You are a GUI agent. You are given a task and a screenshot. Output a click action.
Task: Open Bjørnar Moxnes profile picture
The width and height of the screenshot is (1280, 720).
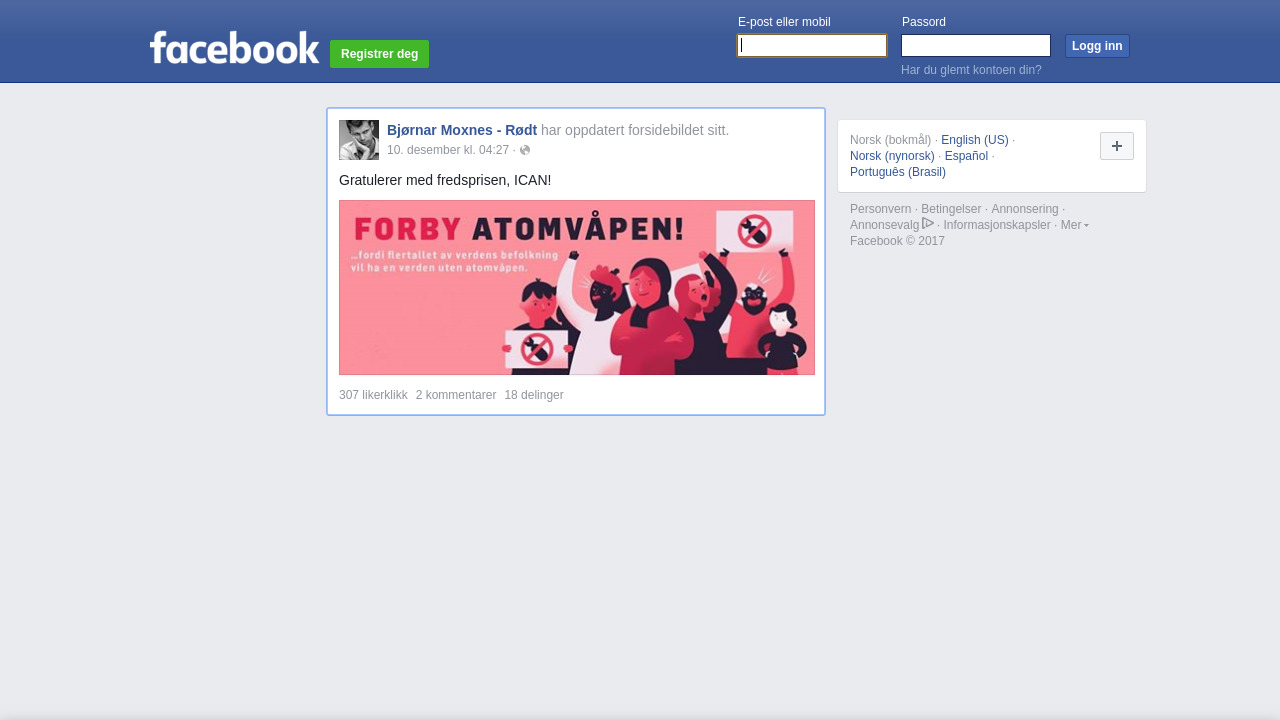pyautogui.click(x=359, y=140)
